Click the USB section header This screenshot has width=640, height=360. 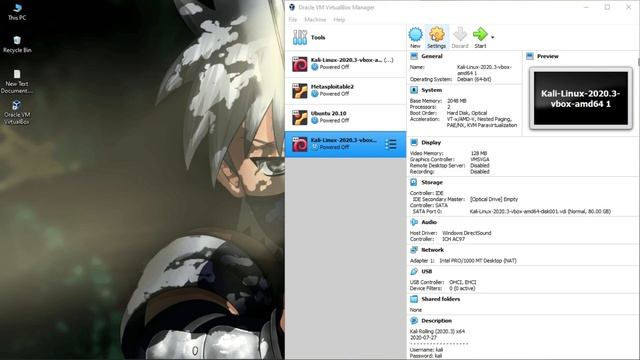pyautogui.click(x=427, y=271)
